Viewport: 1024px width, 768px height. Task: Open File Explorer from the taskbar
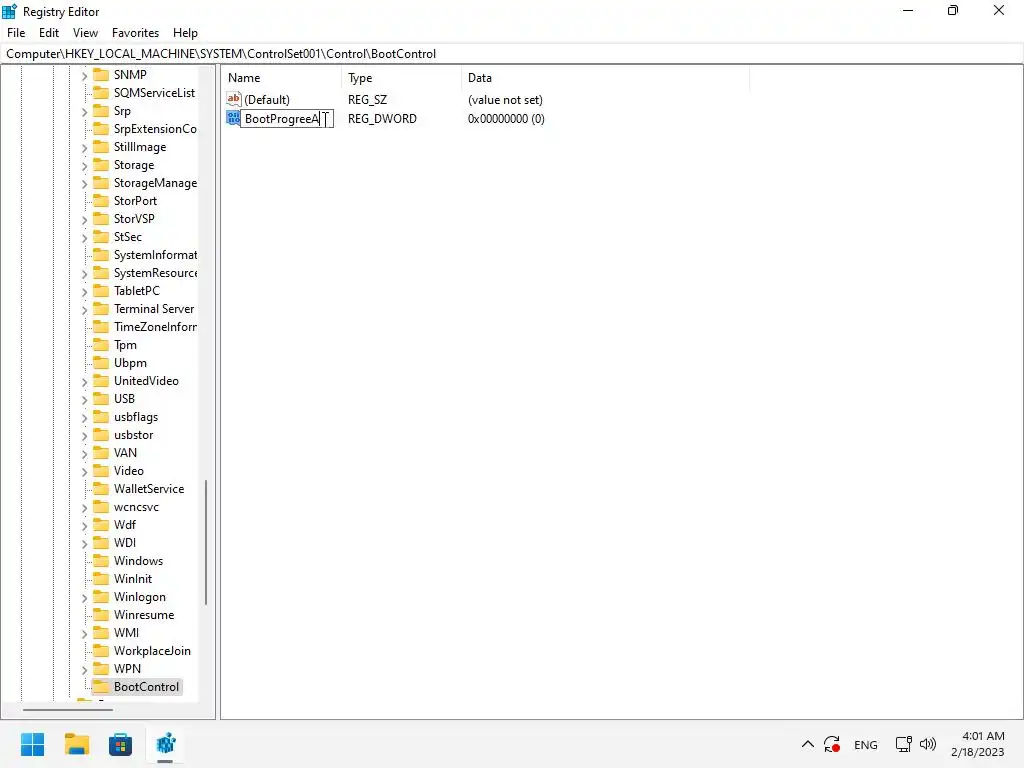(76, 744)
